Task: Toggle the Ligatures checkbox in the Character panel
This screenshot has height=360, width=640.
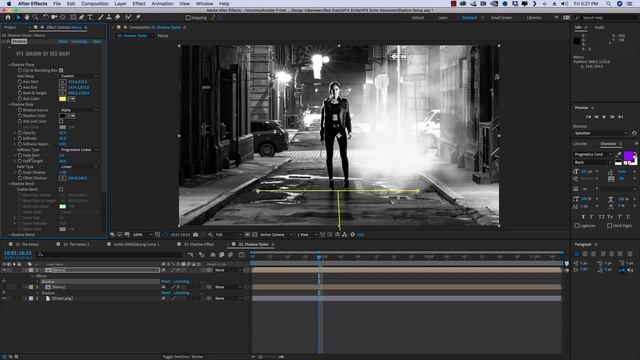Action: pyautogui.click(x=577, y=225)
